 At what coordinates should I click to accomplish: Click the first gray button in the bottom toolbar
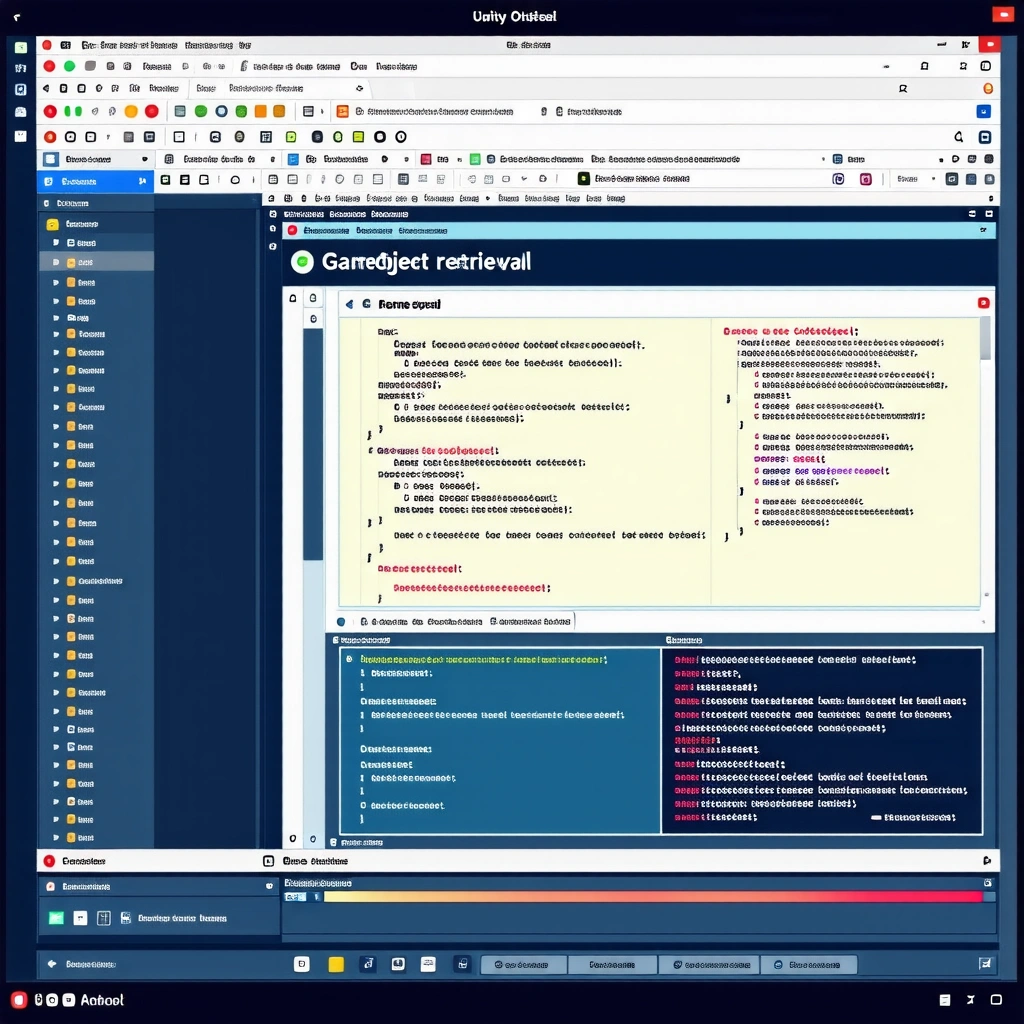523,965
